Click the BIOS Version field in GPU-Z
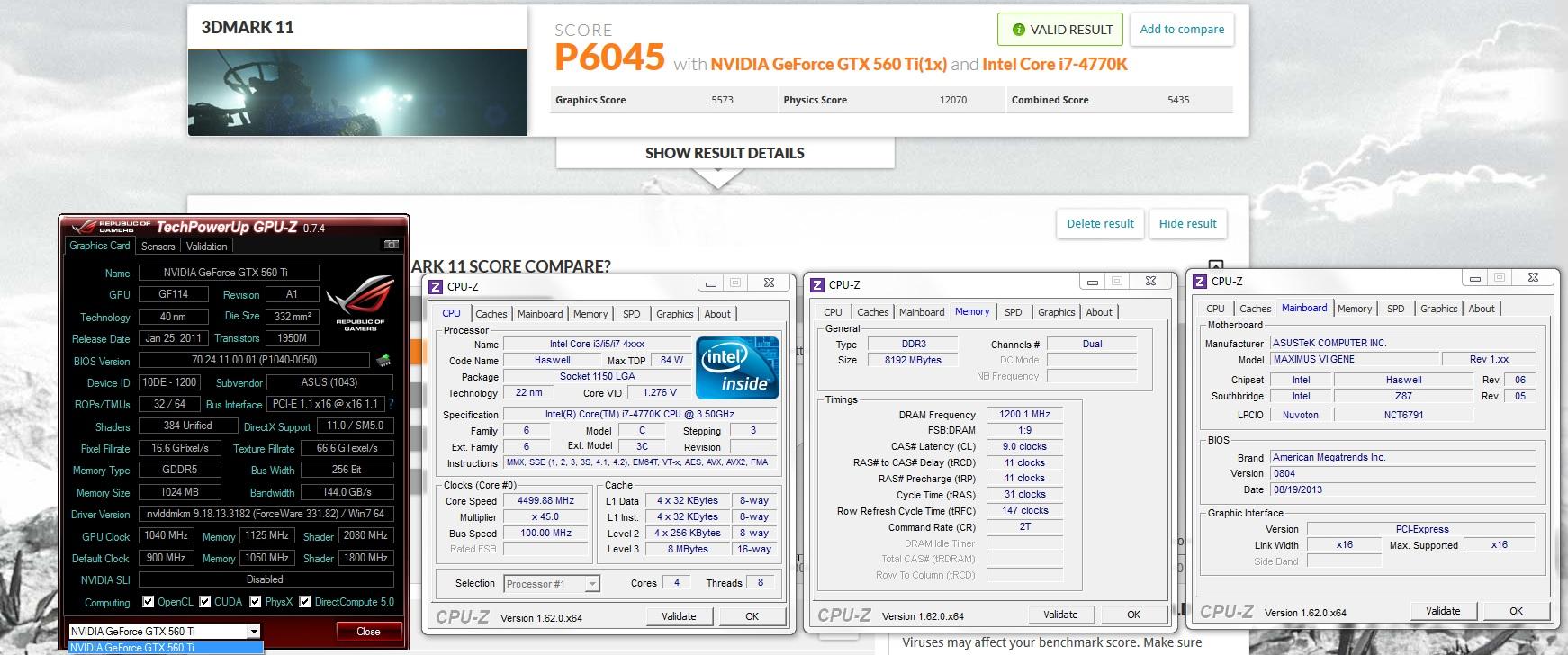This screenshot has height=655, width=1568. click(254, 360)
